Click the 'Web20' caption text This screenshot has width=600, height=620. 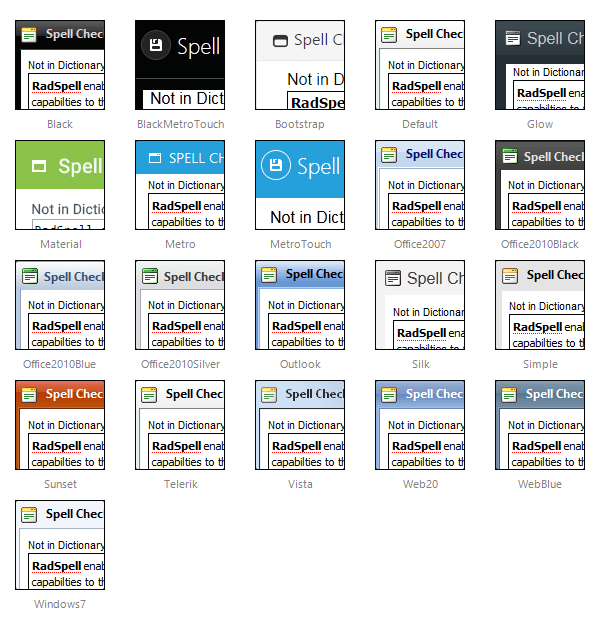coord(420,484)
